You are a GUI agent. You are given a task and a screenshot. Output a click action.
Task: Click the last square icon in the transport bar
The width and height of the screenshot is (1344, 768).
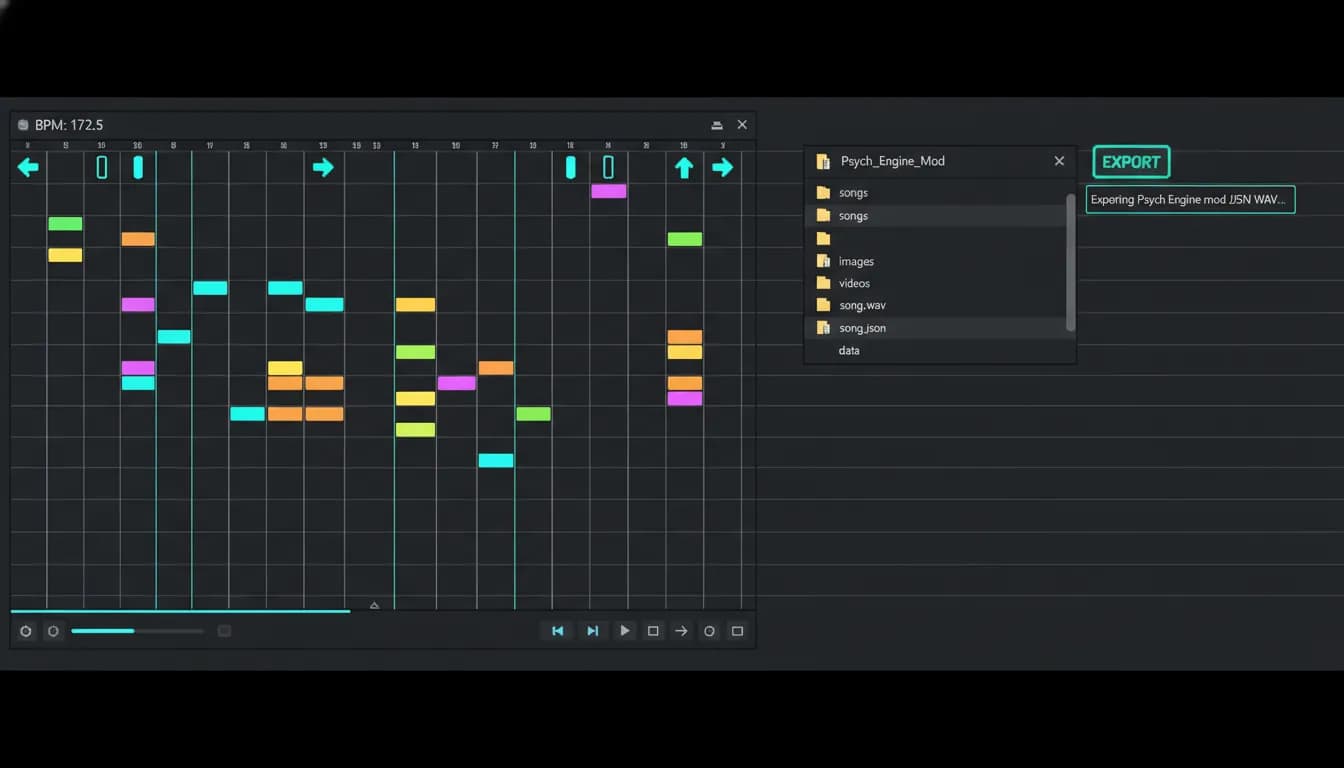tap(737, 631)
